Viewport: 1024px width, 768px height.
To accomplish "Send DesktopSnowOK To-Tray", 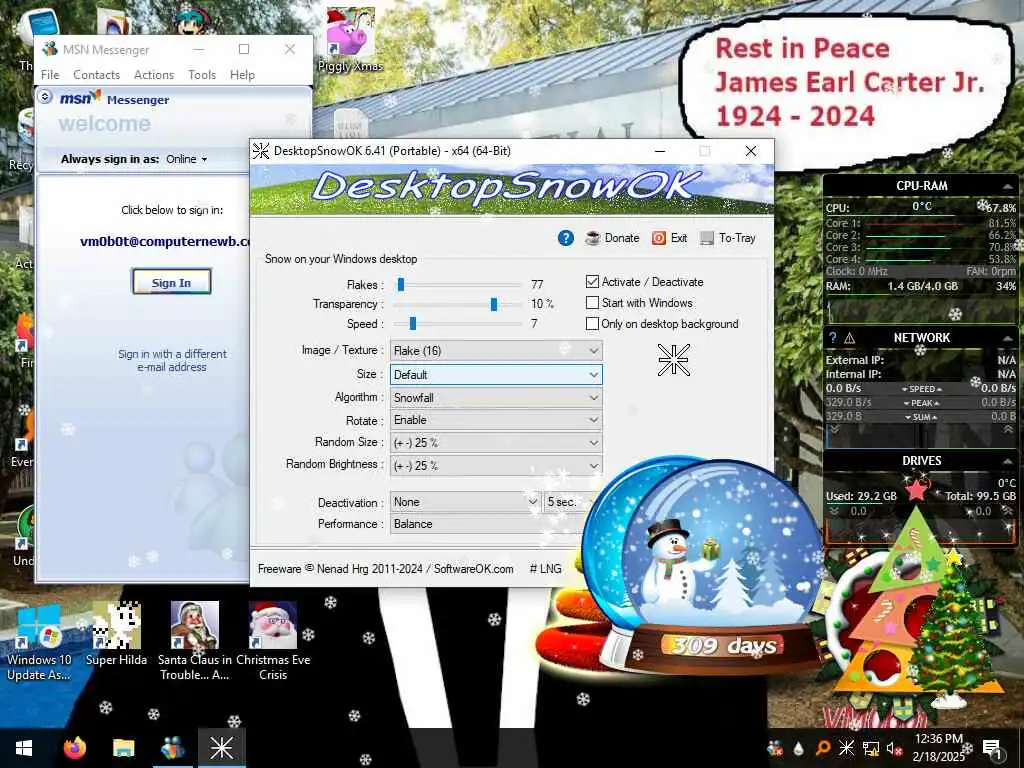I will (x=727, y=238).
